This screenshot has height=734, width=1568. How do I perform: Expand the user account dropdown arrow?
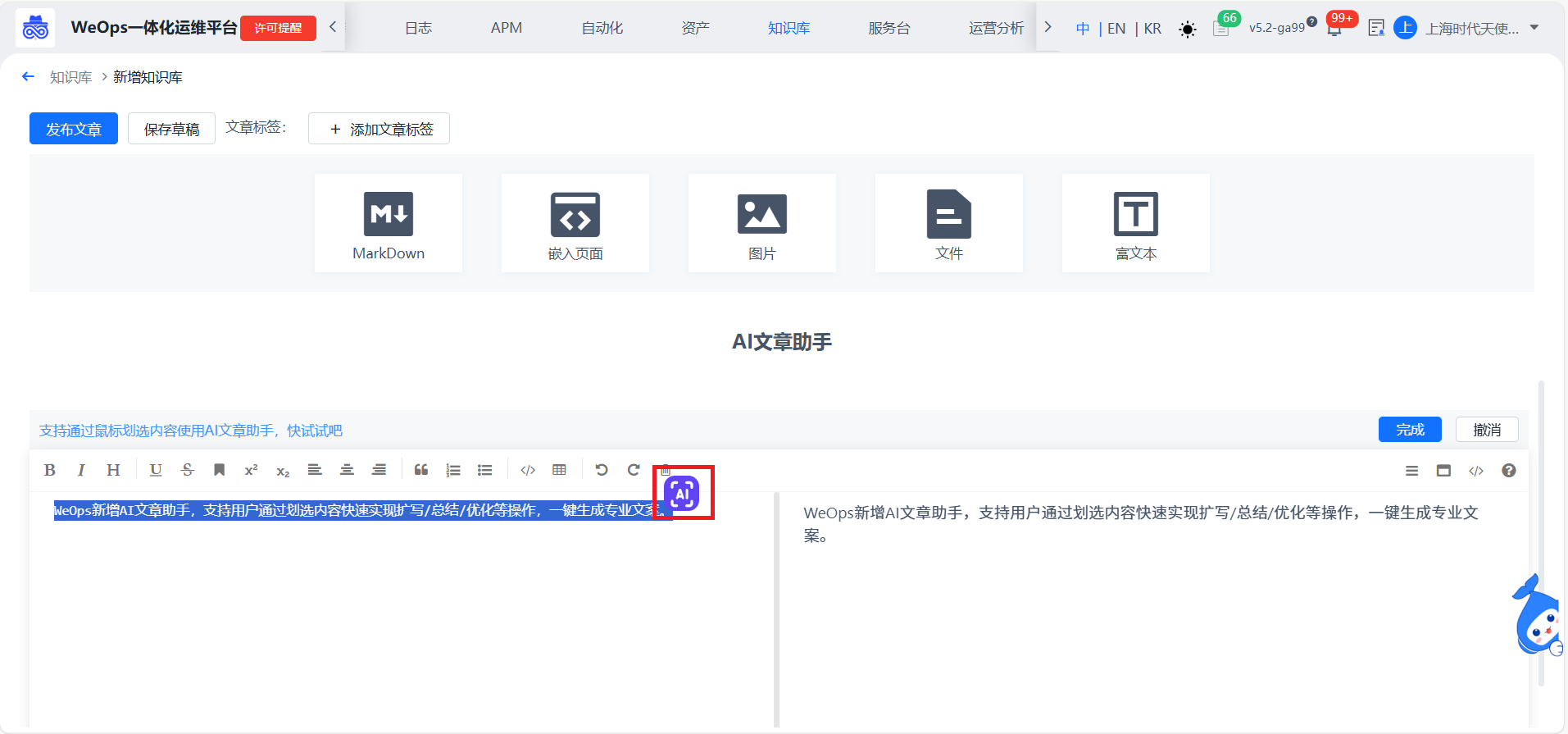point(1534,28)
